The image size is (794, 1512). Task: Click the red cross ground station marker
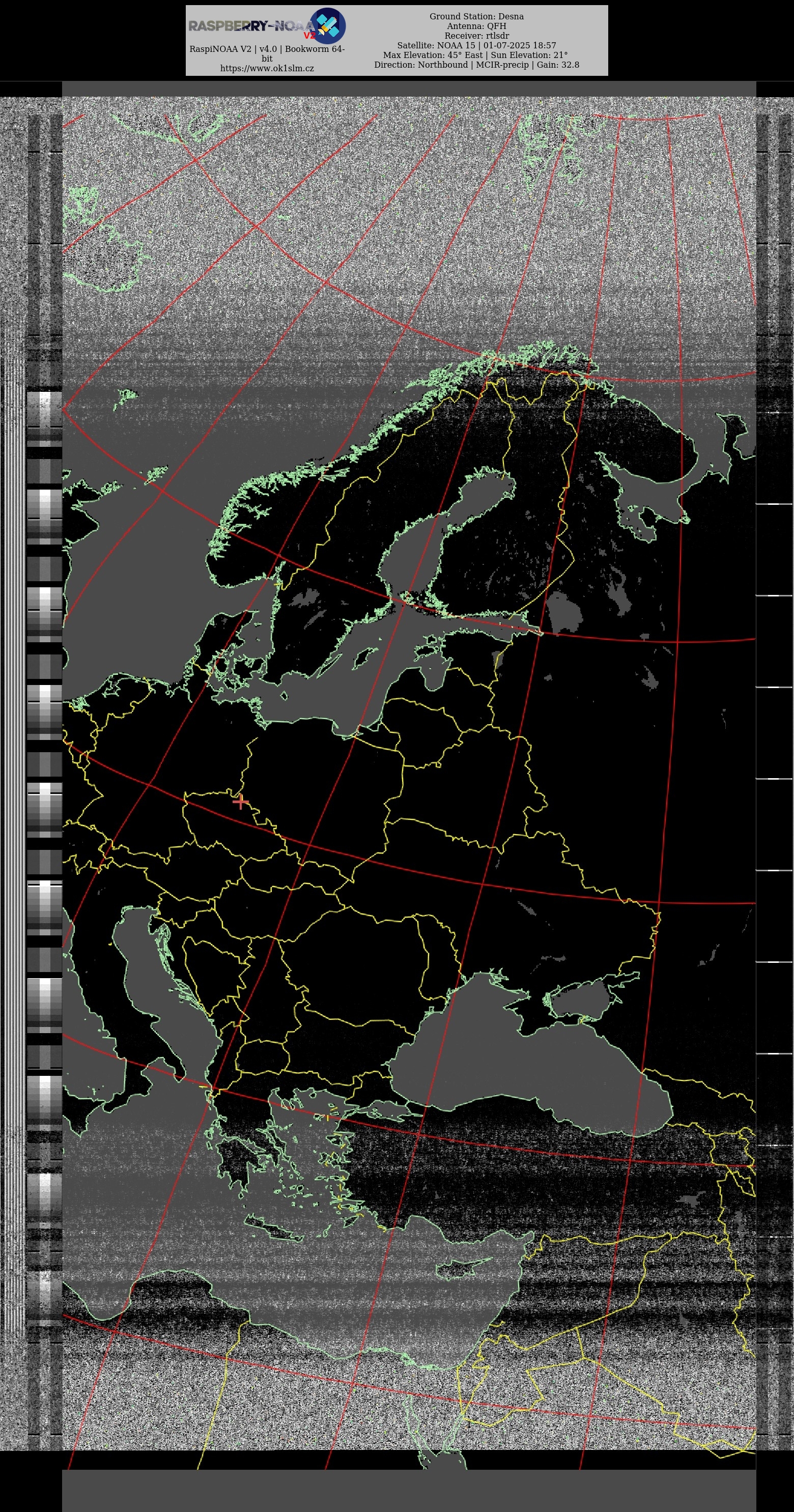point(241,802)
